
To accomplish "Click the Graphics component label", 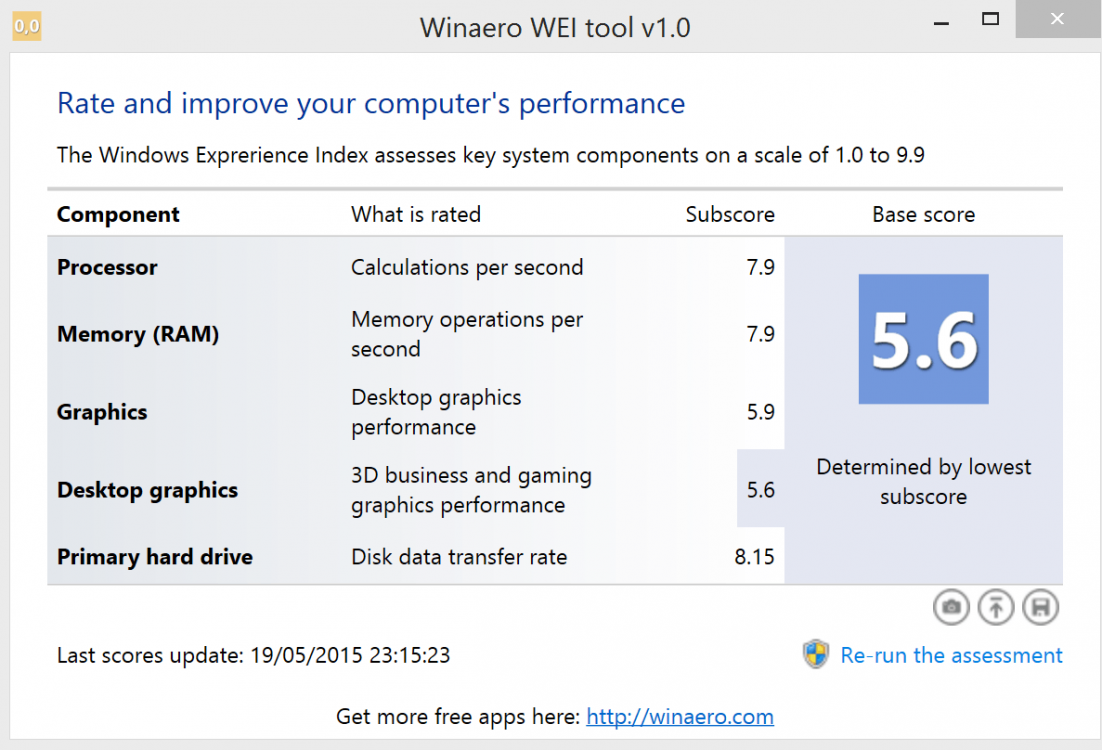I will [102, 412].
